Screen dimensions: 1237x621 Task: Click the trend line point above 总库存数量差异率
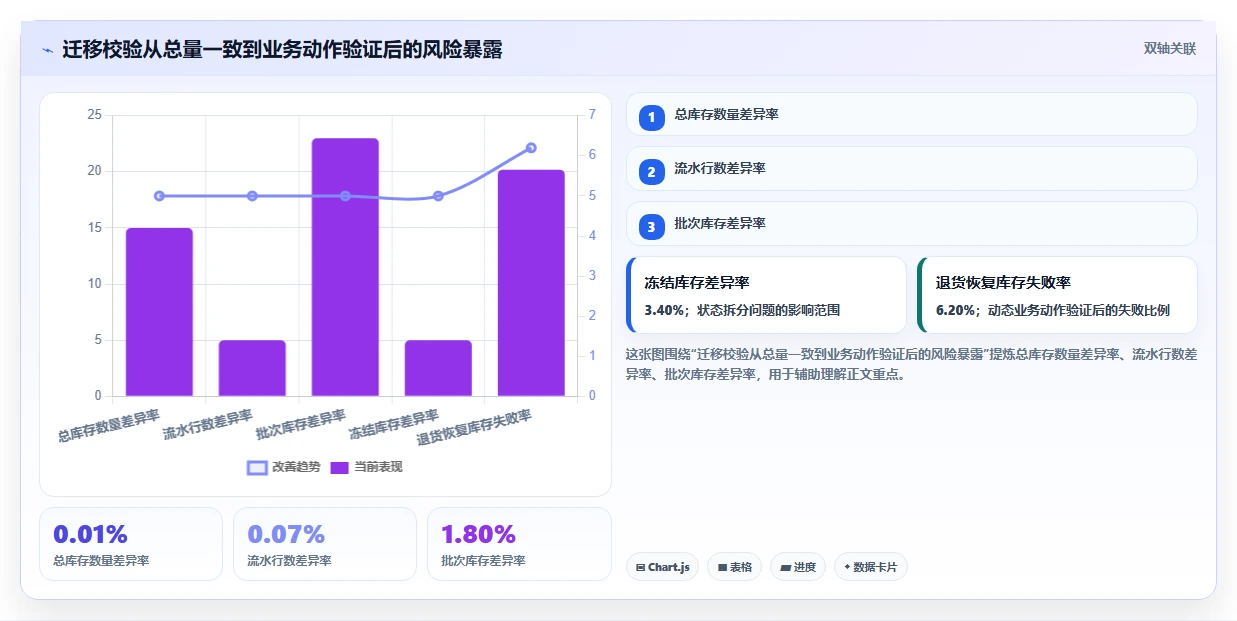[159, 196]
